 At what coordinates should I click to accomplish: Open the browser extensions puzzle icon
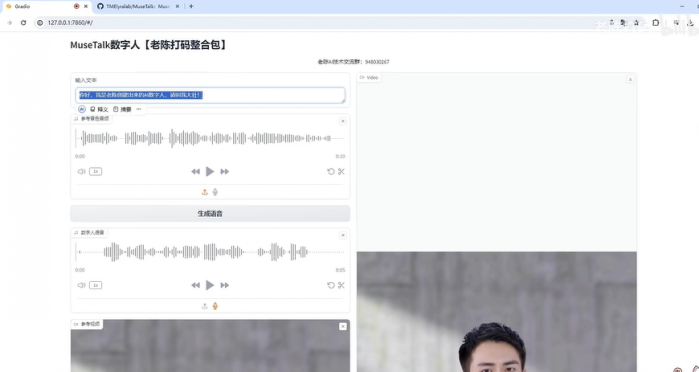pyautogui.click(x=655, y=23)
